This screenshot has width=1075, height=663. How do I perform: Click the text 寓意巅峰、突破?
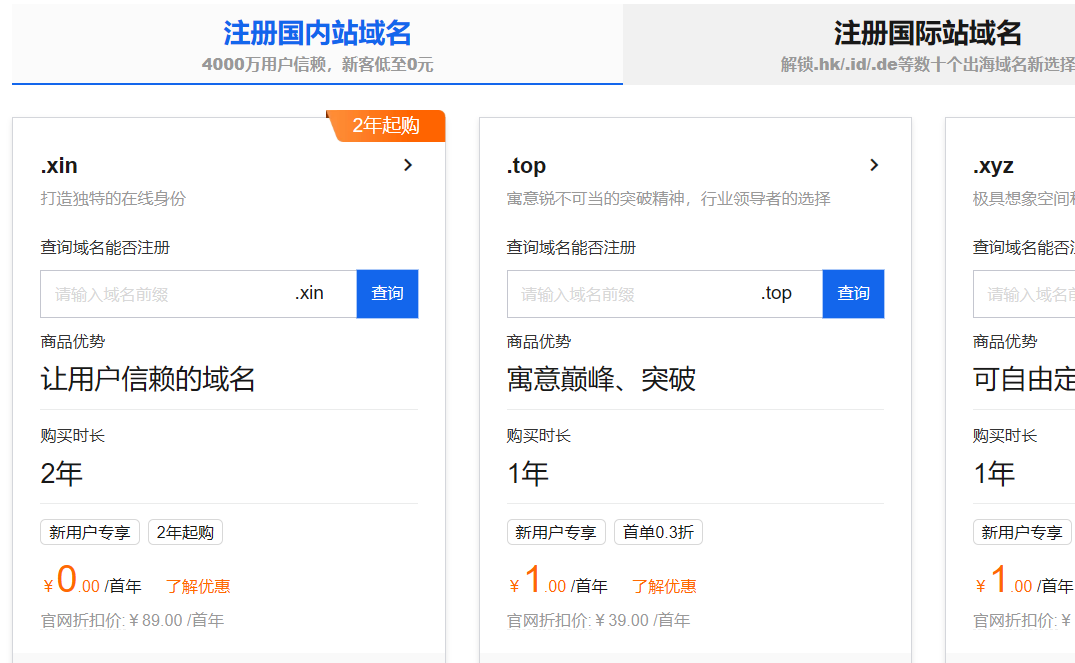pyautogui.click(x=601, y=379)
